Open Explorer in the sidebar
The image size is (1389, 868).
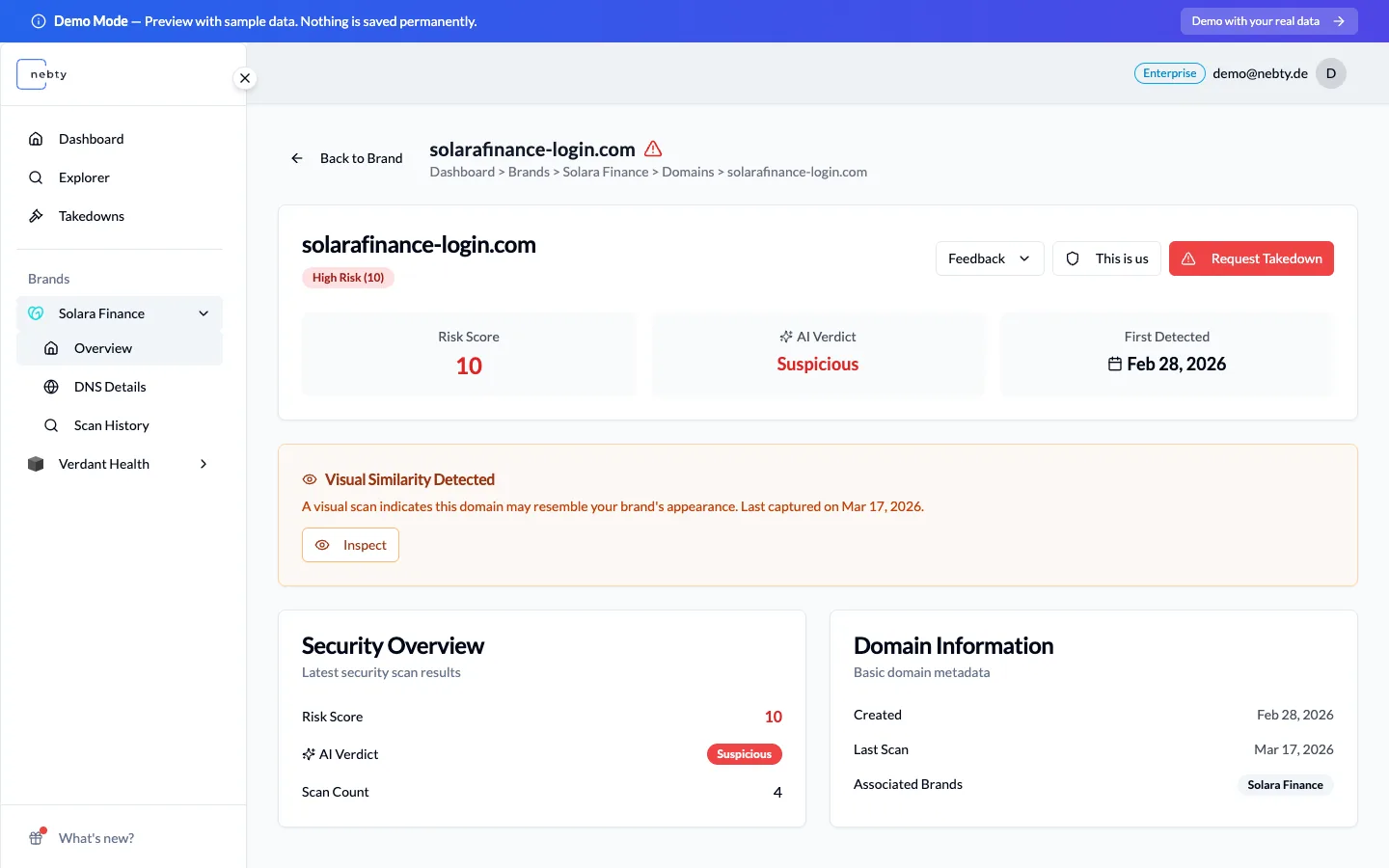[120, 177]
